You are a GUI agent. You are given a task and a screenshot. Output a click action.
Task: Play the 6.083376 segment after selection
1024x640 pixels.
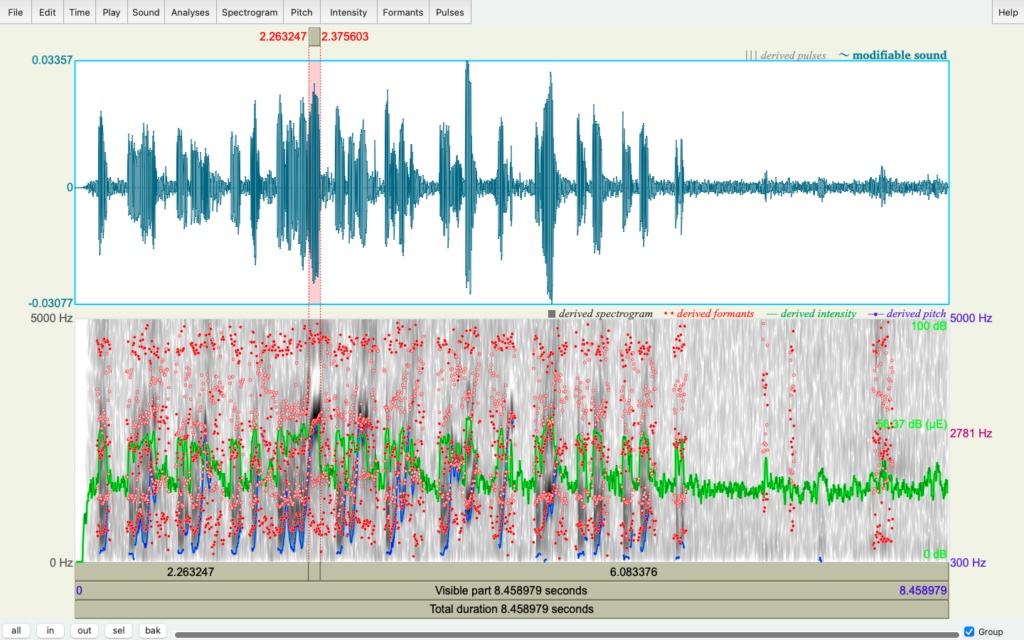(634, 572)
